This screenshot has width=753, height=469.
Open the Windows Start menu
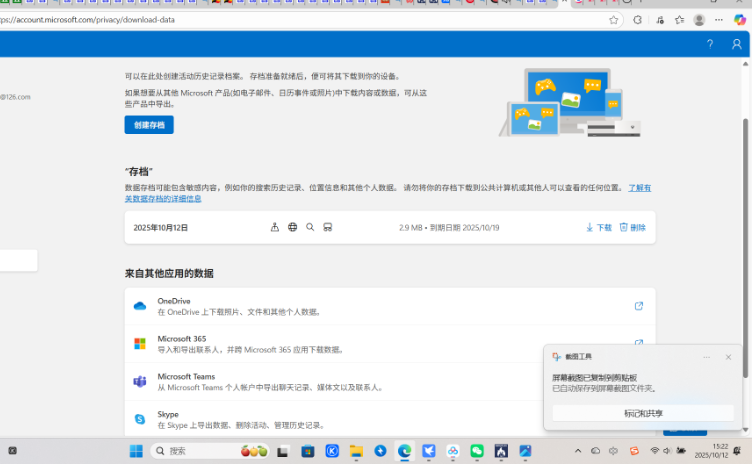pos(136,451)
